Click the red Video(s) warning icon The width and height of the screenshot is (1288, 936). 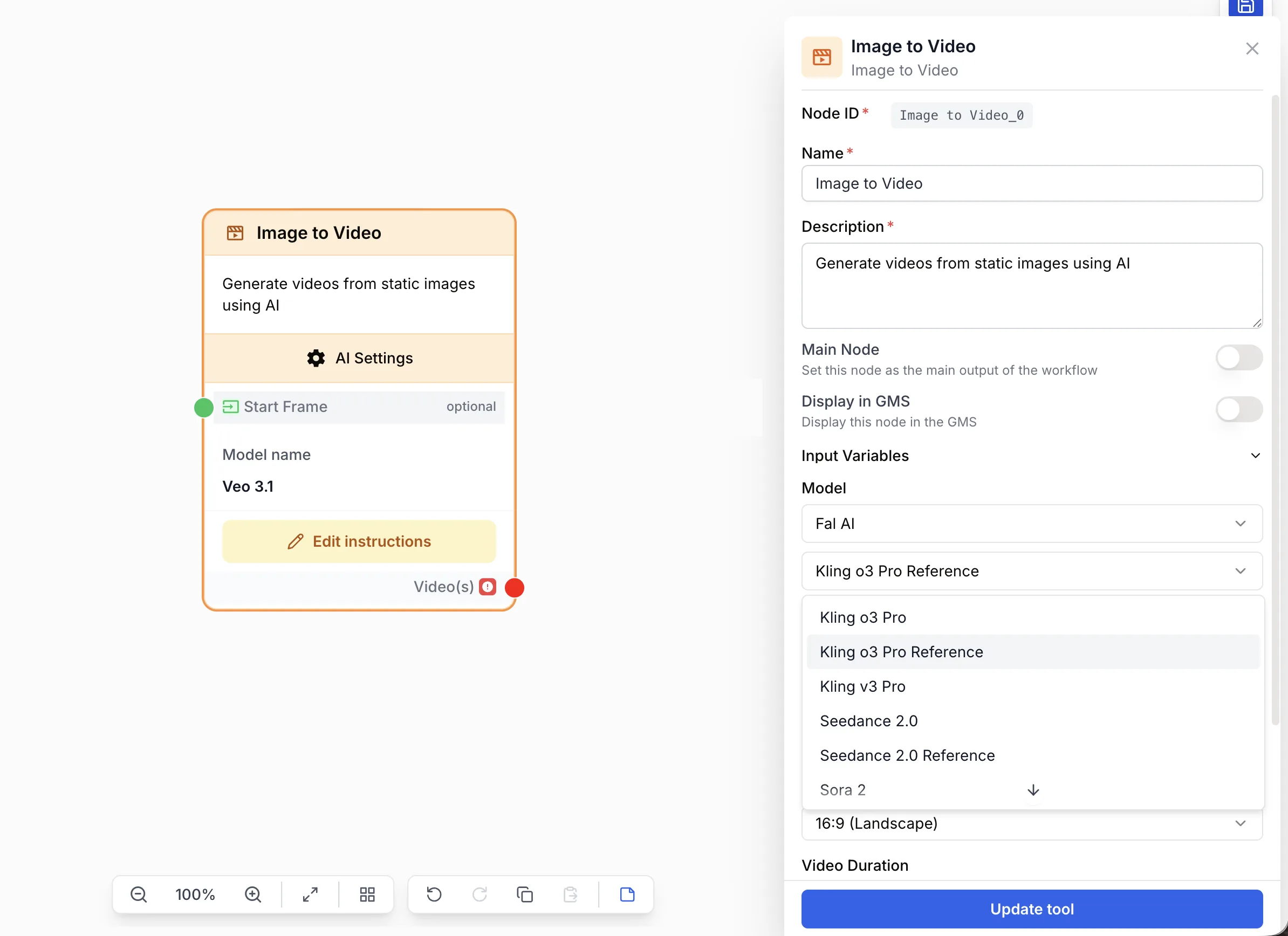[x=487, y=587]
